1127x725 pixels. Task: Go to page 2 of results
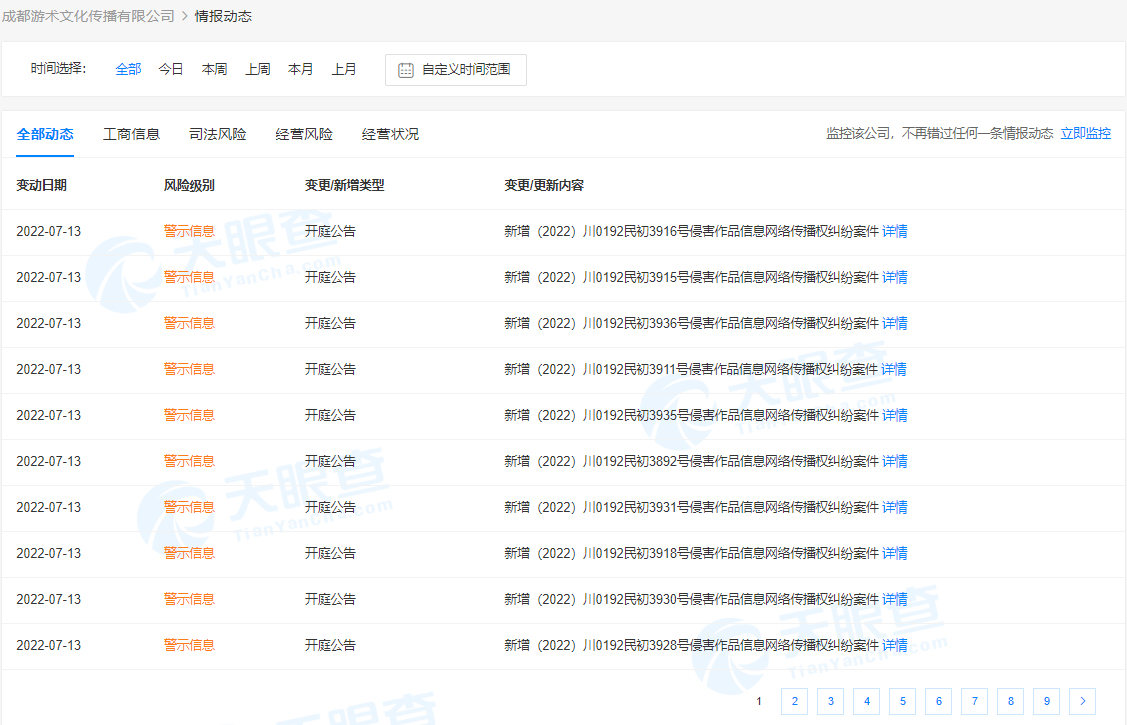794,701
